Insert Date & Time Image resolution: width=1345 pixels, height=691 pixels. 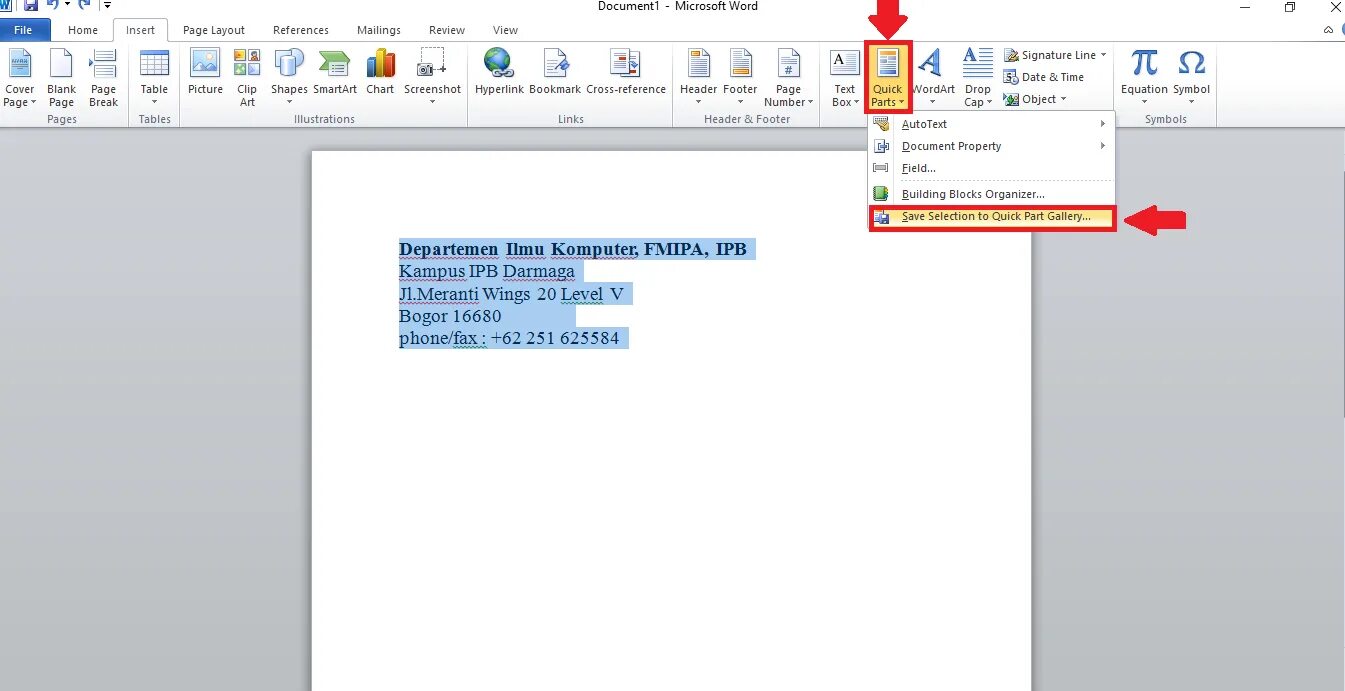tap(1045, 77)
